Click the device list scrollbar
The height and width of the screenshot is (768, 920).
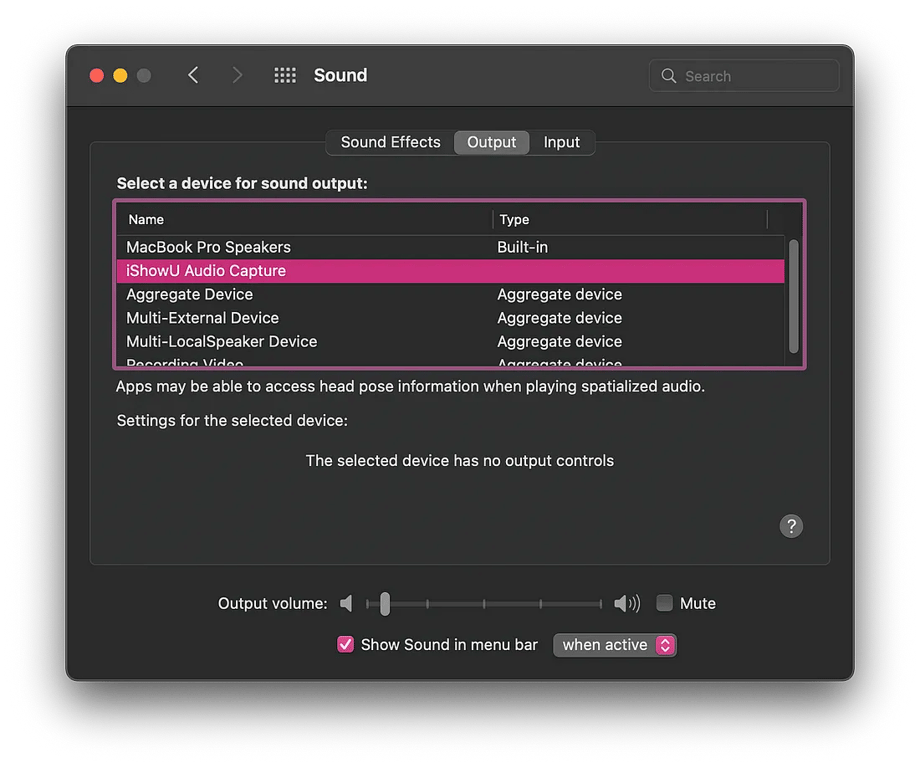(x=793, y=296)
